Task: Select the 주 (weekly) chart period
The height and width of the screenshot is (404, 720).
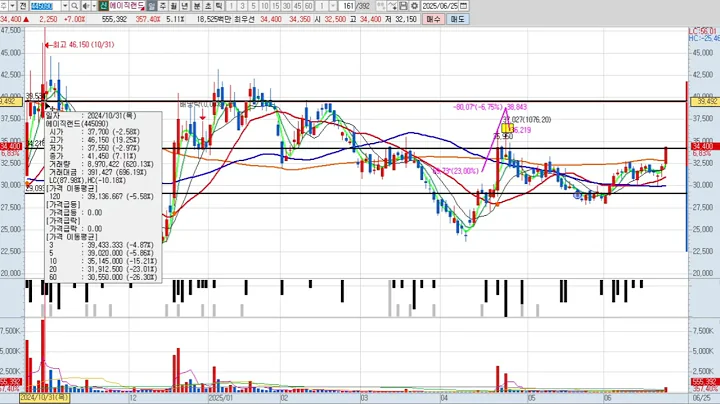Action: (163, 6)
